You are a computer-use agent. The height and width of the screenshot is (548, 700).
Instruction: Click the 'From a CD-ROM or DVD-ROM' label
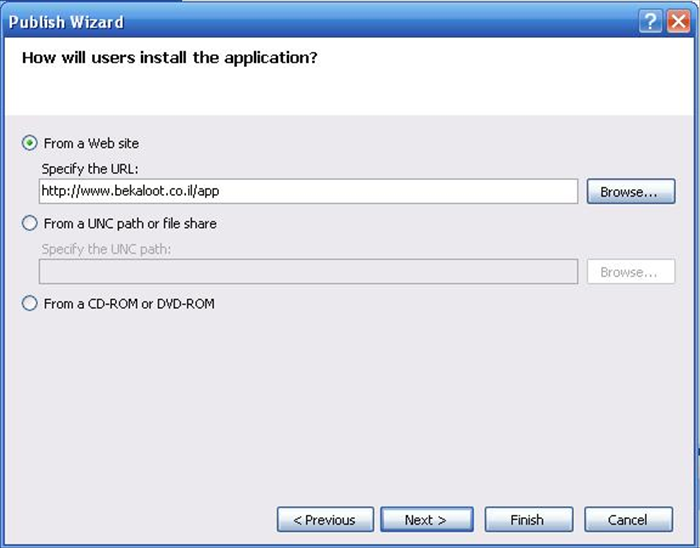[x=129, y=303]
